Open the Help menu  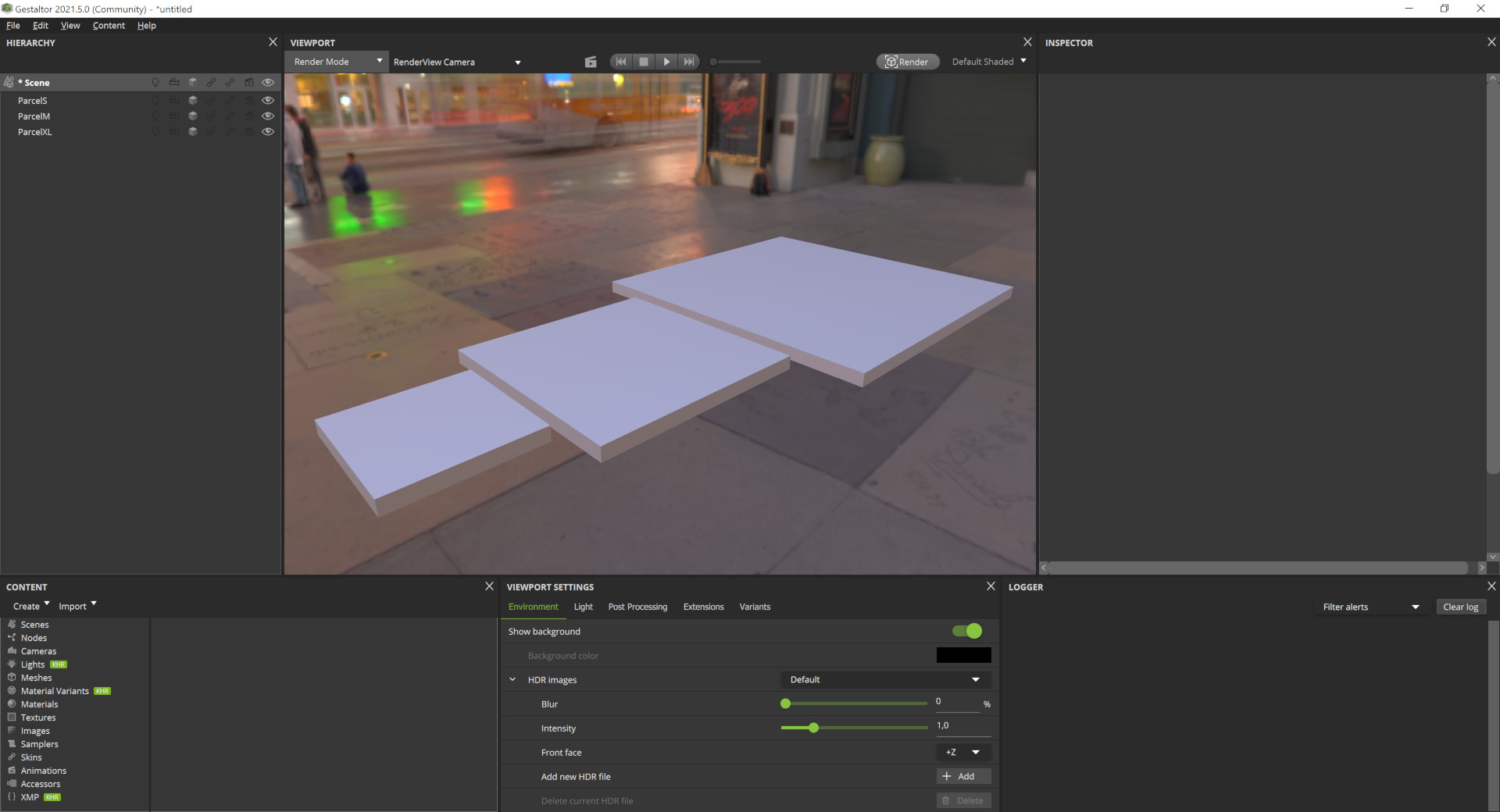pos(147,25)
